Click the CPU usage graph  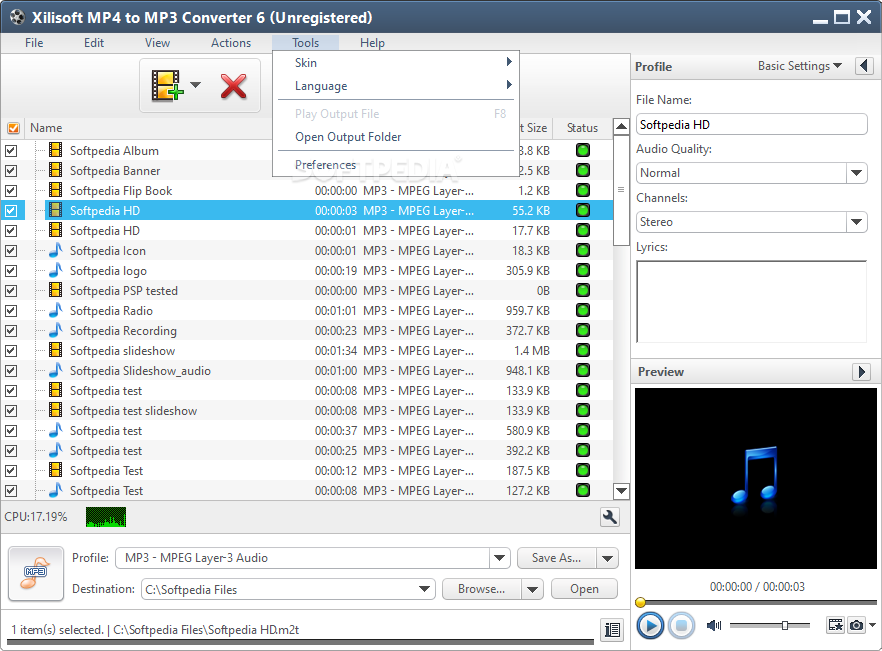[106, 517]
